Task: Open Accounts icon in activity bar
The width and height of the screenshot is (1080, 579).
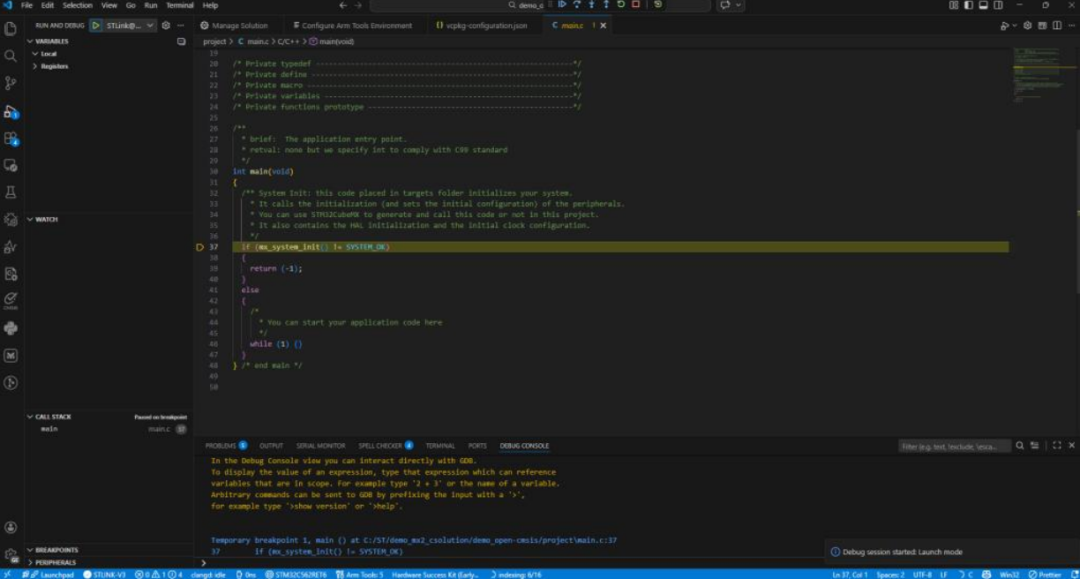Action: pyautogui.click(x=10, y=528)
